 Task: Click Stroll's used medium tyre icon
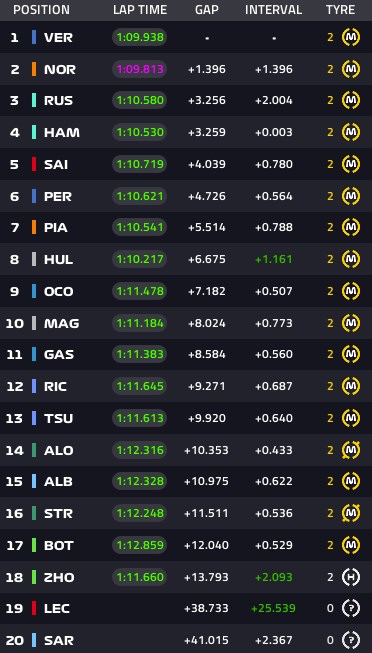[351, 513]
